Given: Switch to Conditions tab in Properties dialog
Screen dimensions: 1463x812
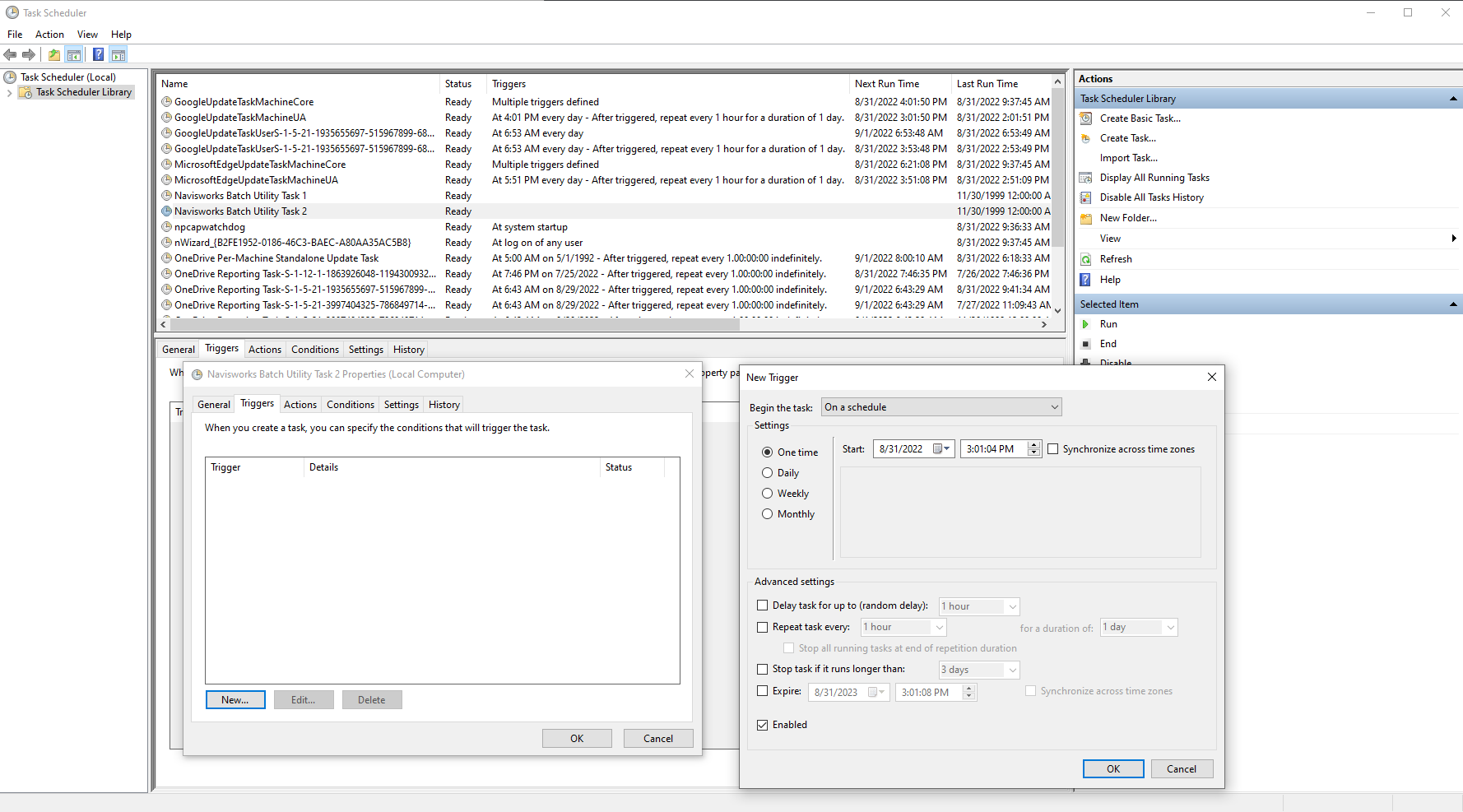Looking at the screenshot, I should [x=350, y=405].
